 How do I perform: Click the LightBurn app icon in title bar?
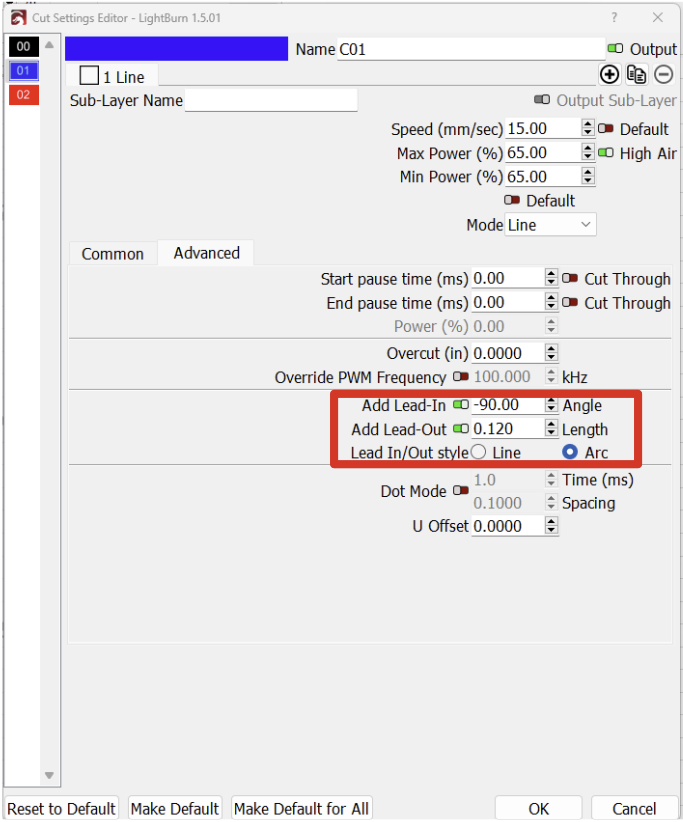[18, 18]
